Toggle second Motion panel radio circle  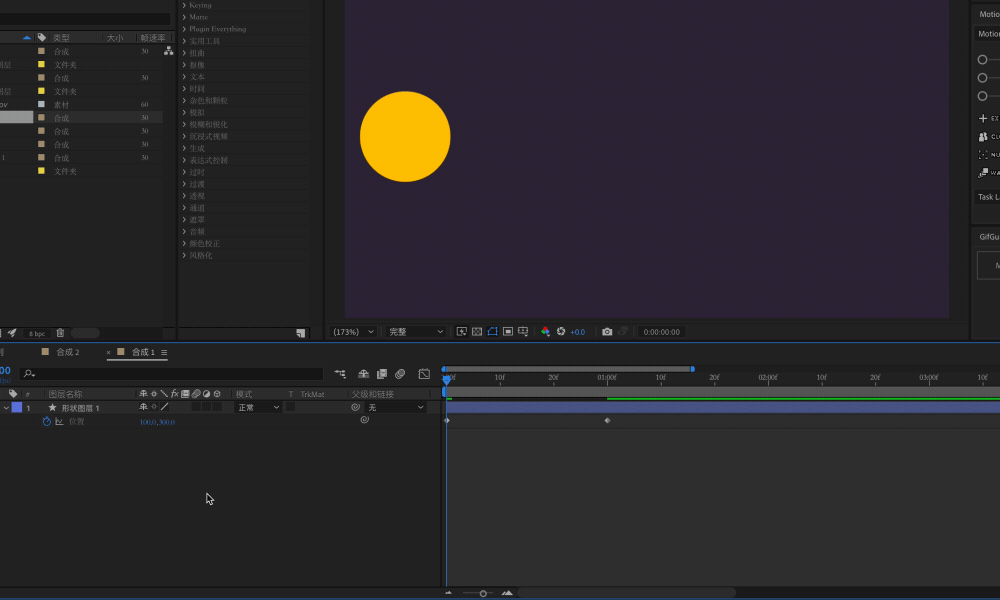[x=982, y=78]
